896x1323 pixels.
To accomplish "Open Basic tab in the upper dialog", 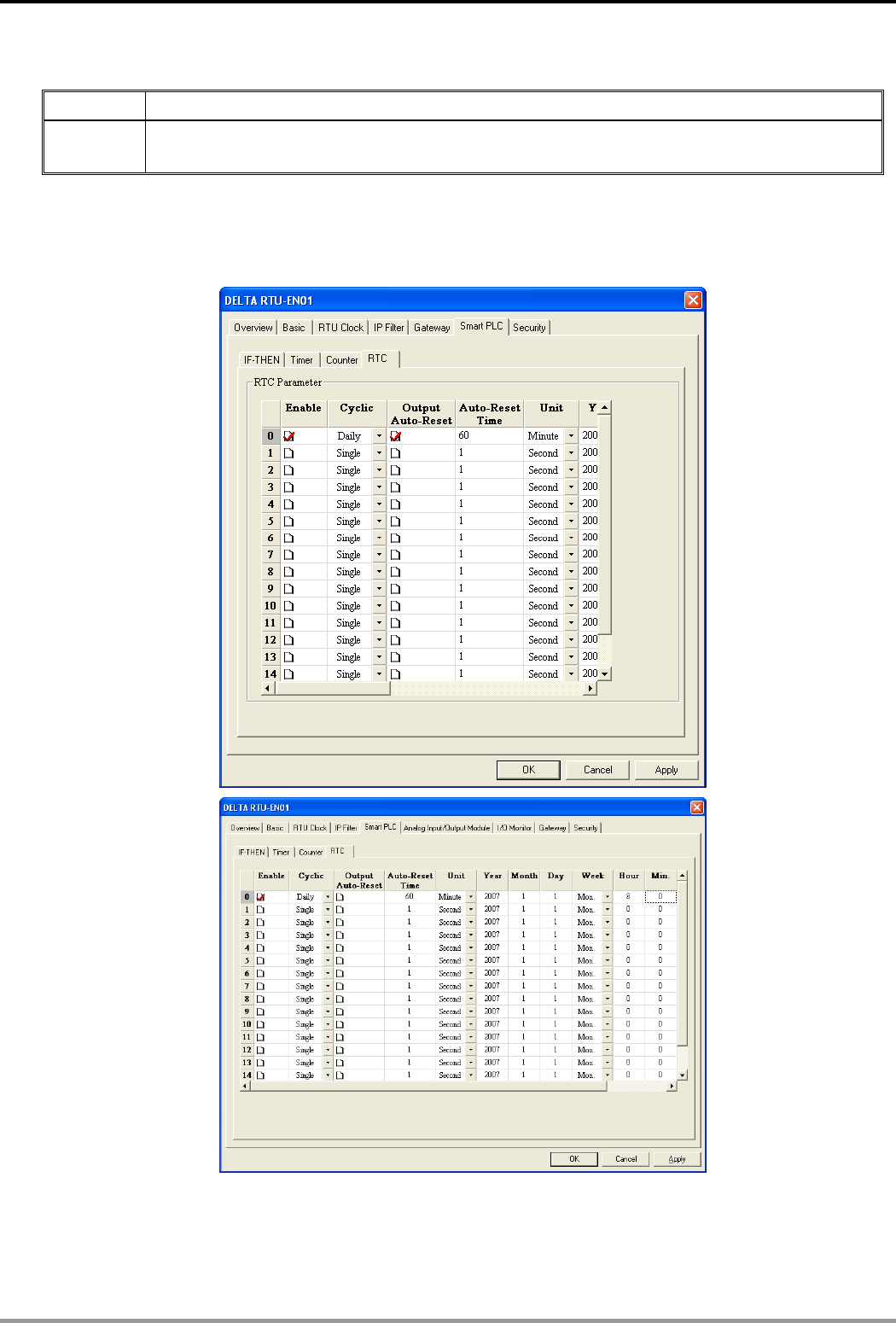I will point(294,328).
